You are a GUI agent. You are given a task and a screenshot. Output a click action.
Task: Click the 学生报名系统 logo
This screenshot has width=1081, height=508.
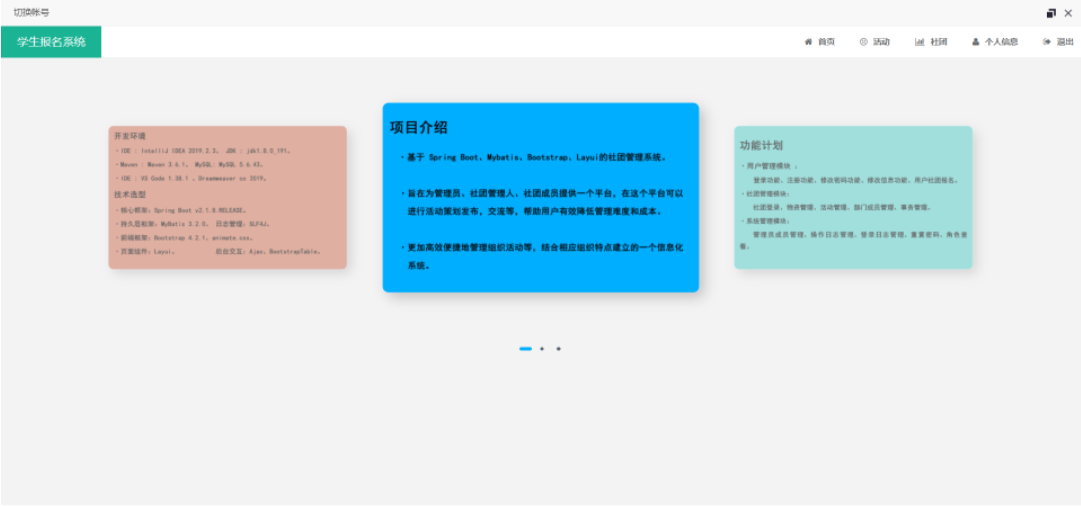tap(51, 42)
